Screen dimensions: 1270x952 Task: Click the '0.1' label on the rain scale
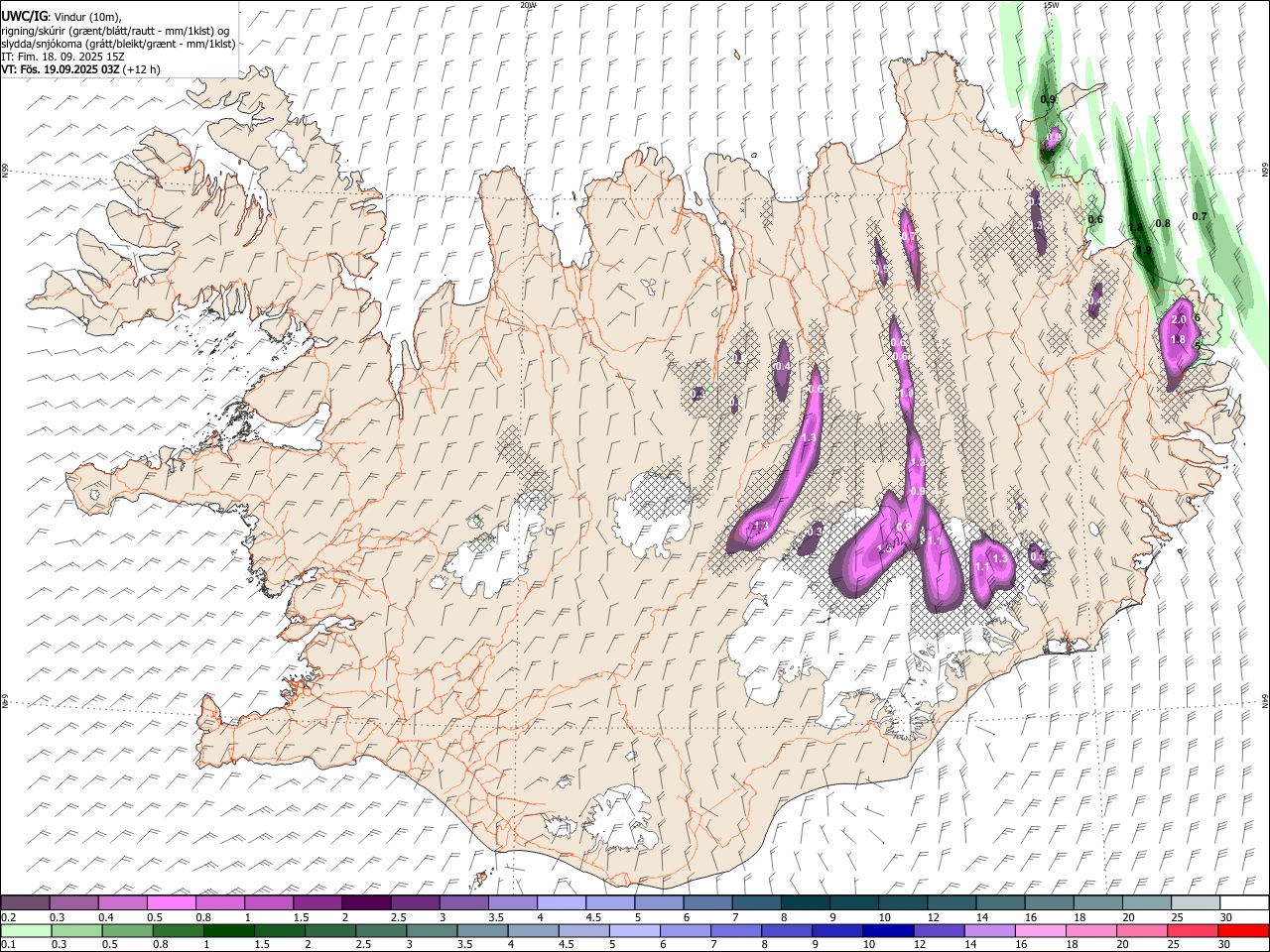(x=9, y=945)
